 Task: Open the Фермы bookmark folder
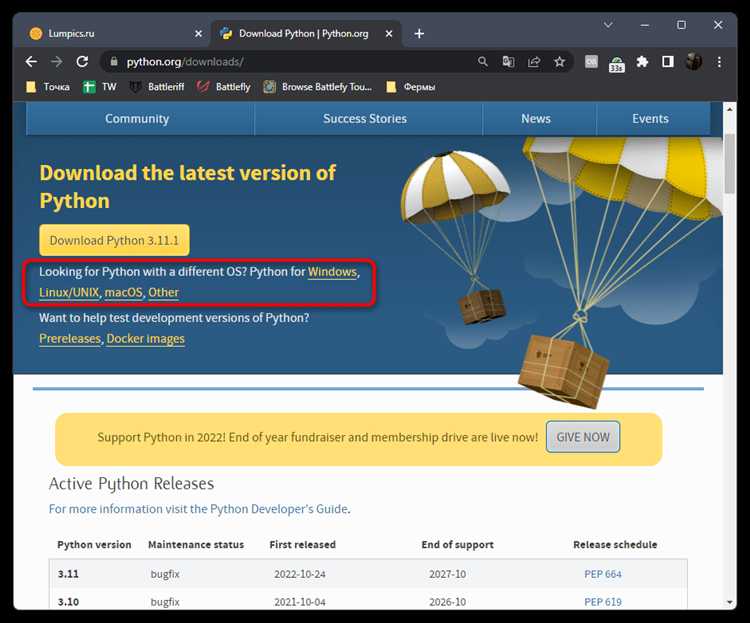tap(411, 87)
